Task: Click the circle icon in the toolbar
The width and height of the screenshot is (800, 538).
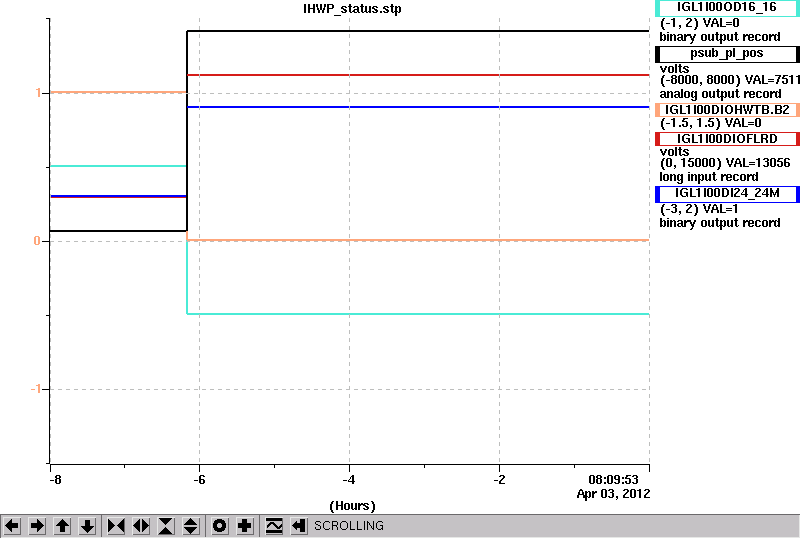Action: (x=220, y=526)
